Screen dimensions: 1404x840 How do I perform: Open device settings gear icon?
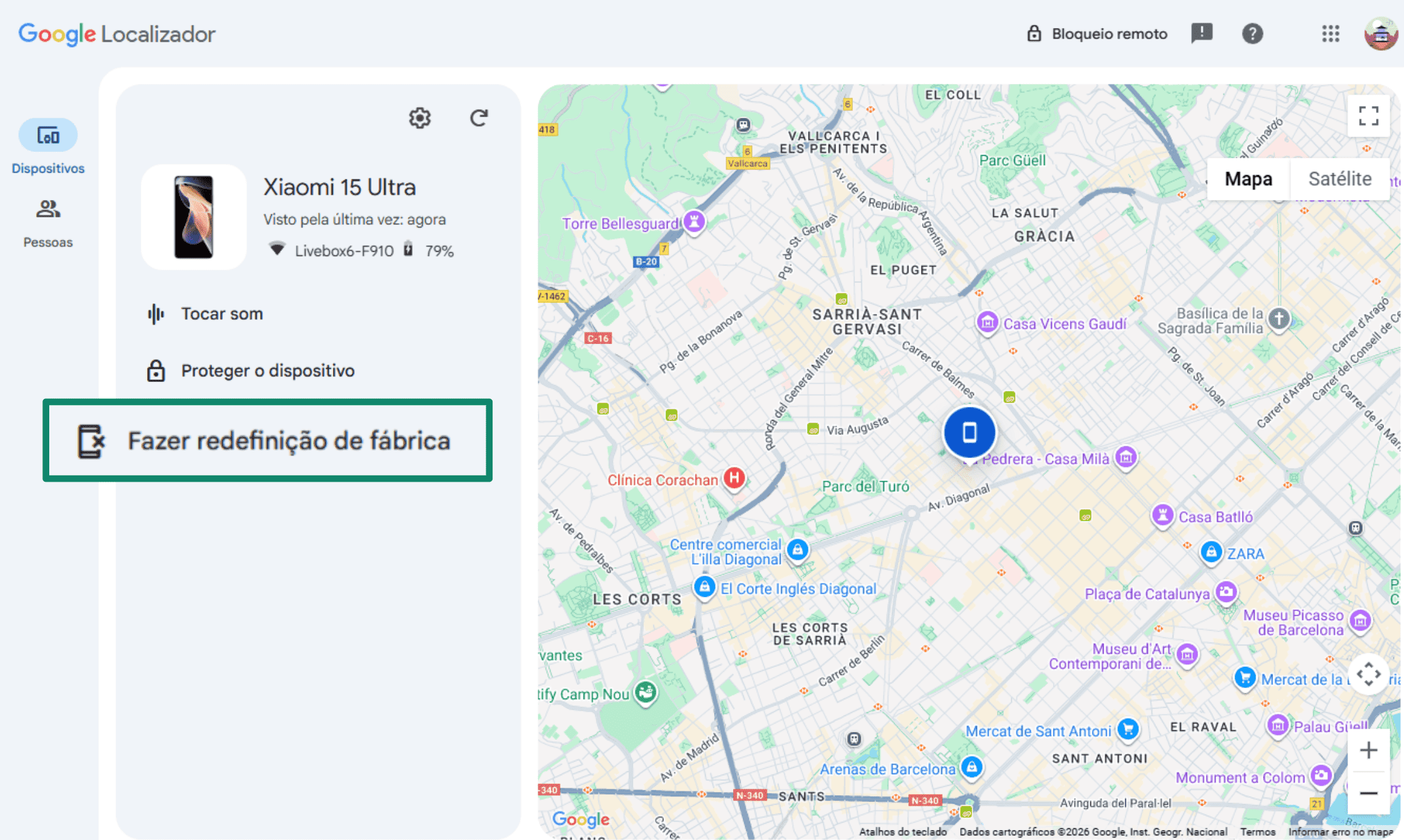click(x=420, y=118)
